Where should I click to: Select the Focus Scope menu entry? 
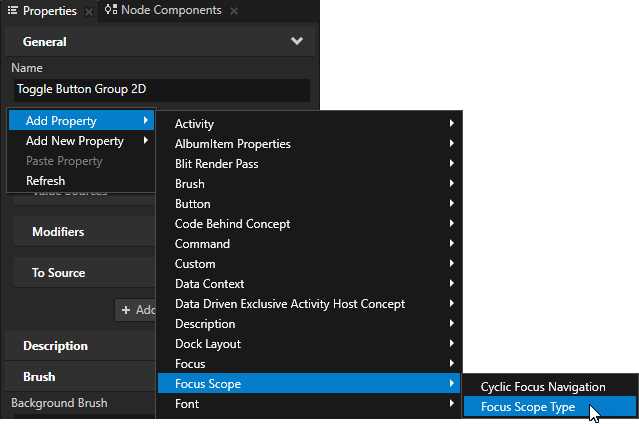tap(309, 383)
